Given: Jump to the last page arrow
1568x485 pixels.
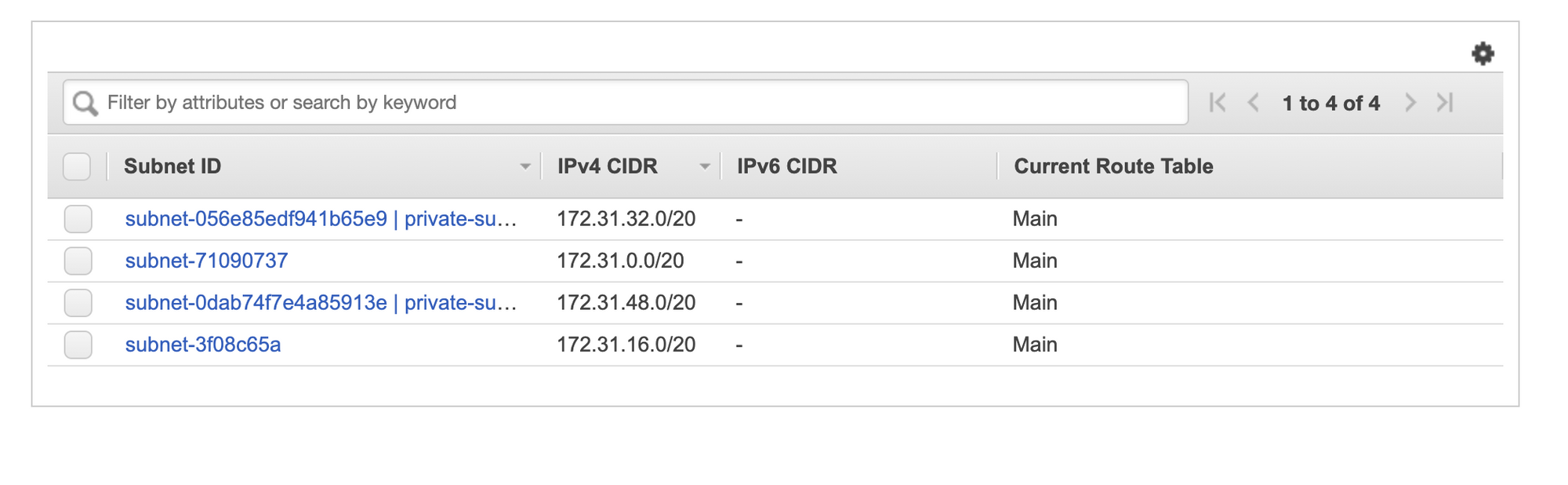Looking at the screenshot, I should click(1445, 103).
